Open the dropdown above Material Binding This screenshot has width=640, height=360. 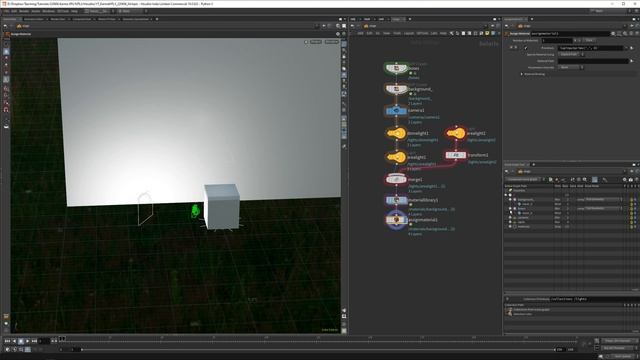click(x=571, y=67)
